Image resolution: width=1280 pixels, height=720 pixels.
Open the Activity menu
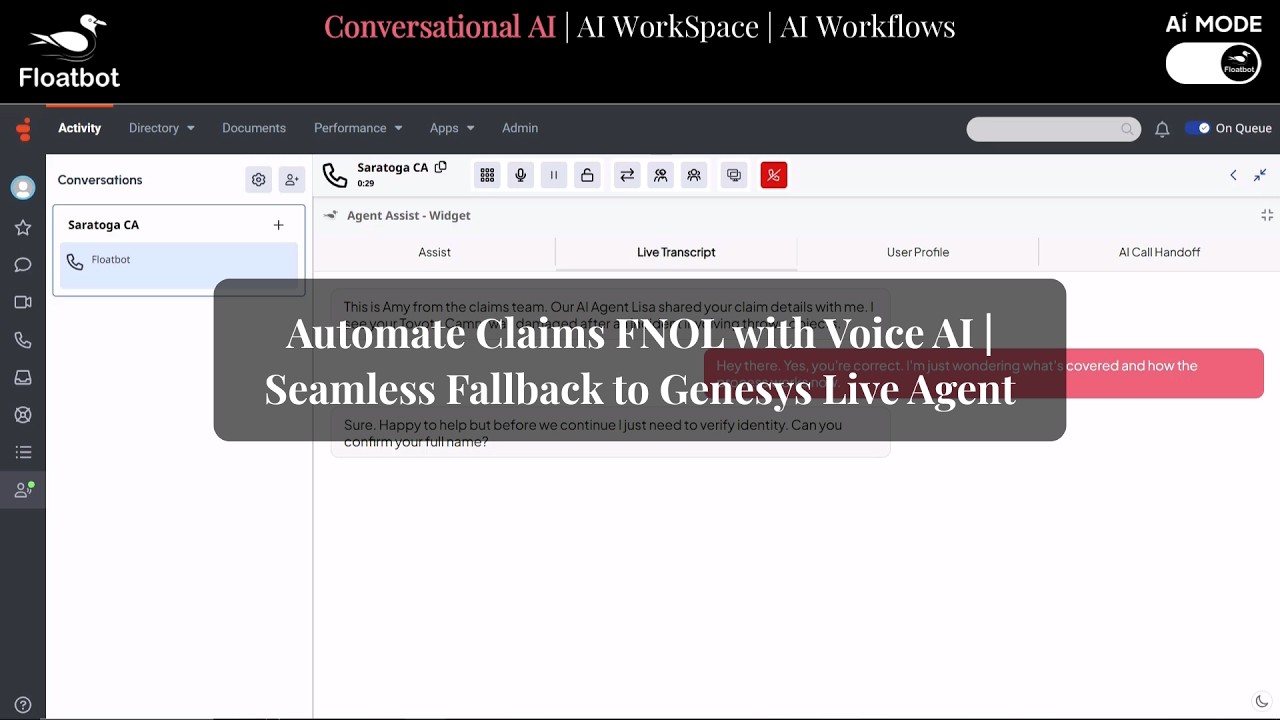point(79,128)
